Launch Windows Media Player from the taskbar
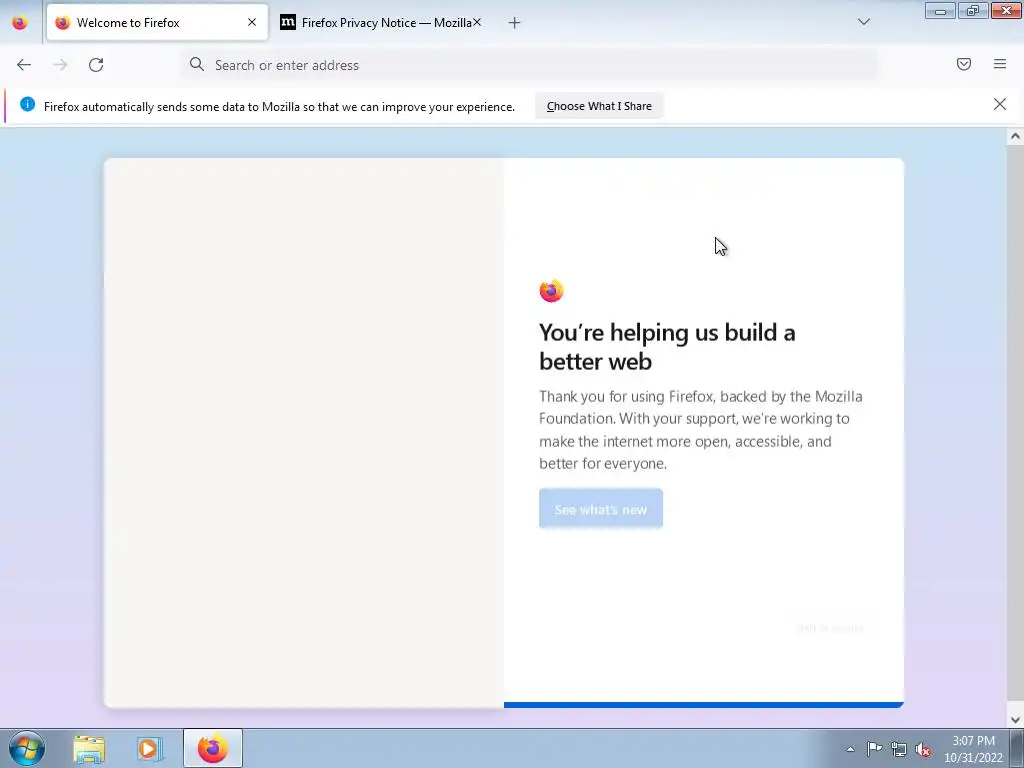Screen dimensions: 1024x768 click(150, 748)
